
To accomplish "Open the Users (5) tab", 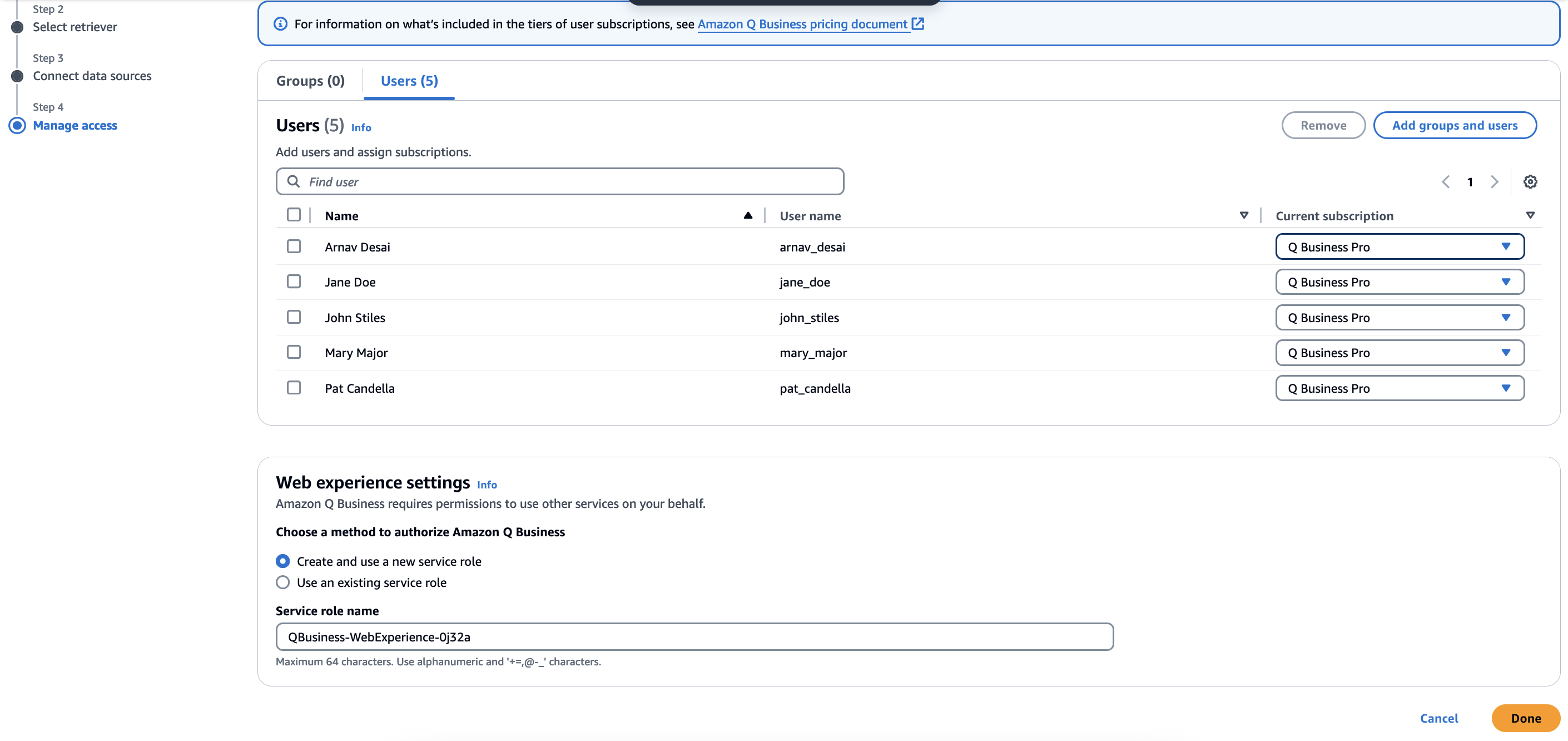I will pos(409,81).
